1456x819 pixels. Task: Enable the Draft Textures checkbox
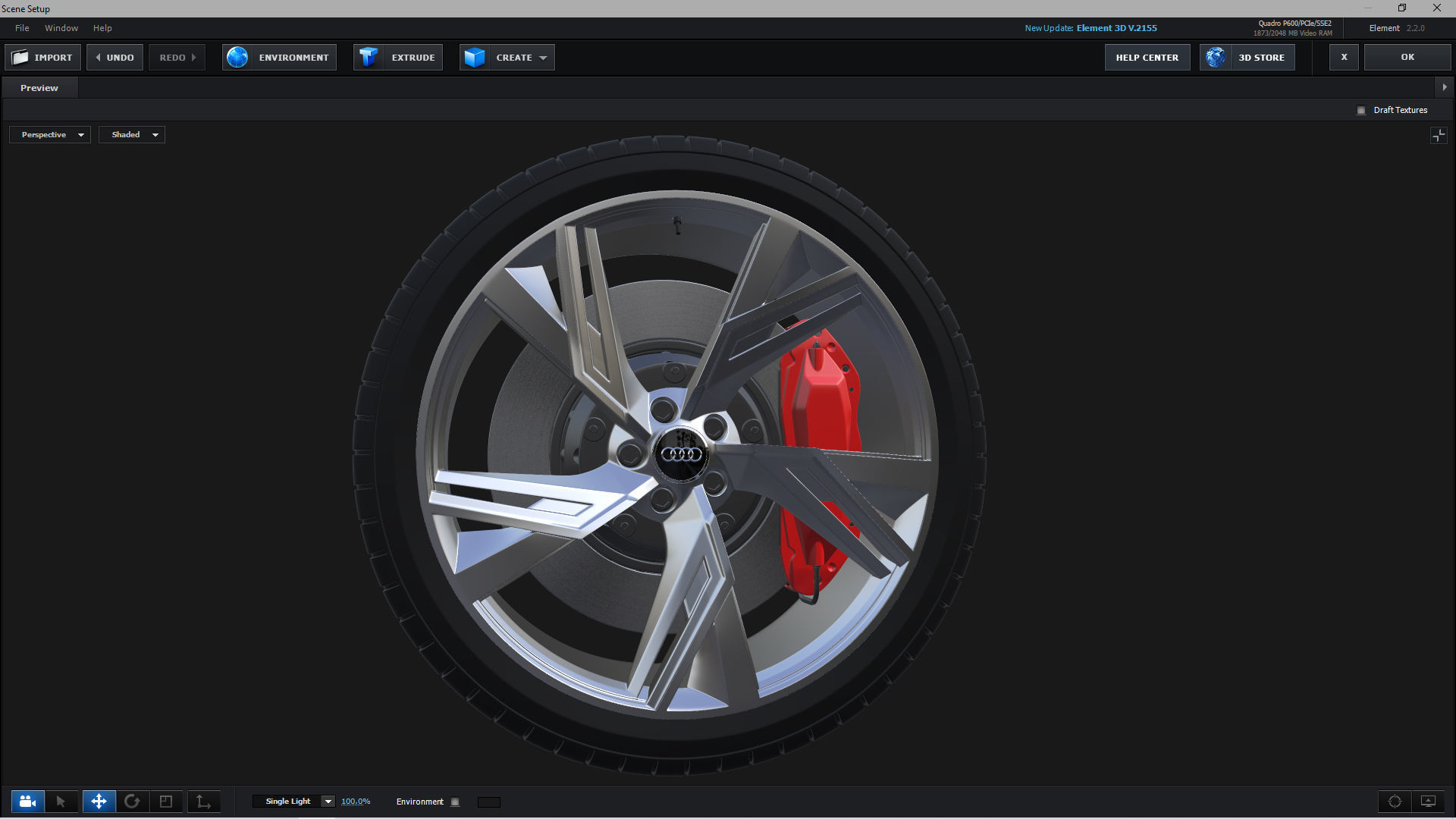coord(1361,111)
